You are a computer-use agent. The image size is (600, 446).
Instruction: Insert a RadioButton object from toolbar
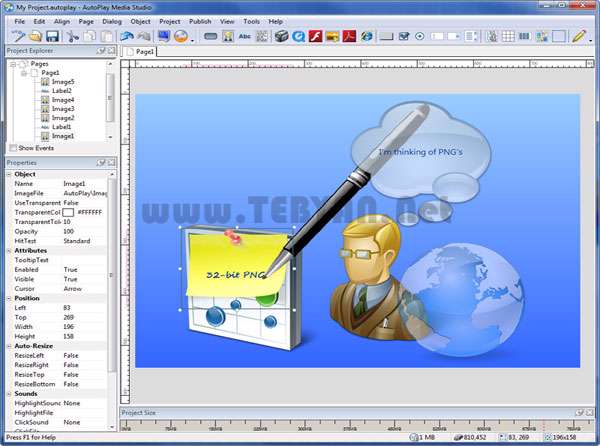[420, 36]
